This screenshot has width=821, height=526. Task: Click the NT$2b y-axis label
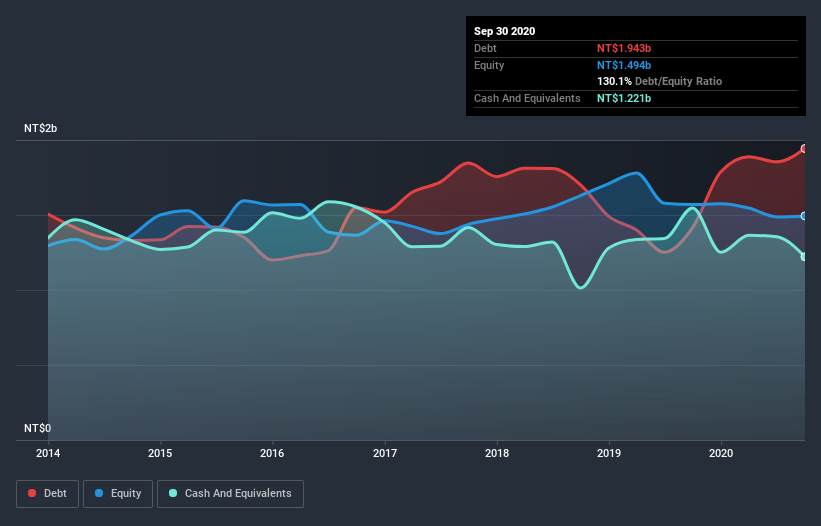[x=40, y=128]
